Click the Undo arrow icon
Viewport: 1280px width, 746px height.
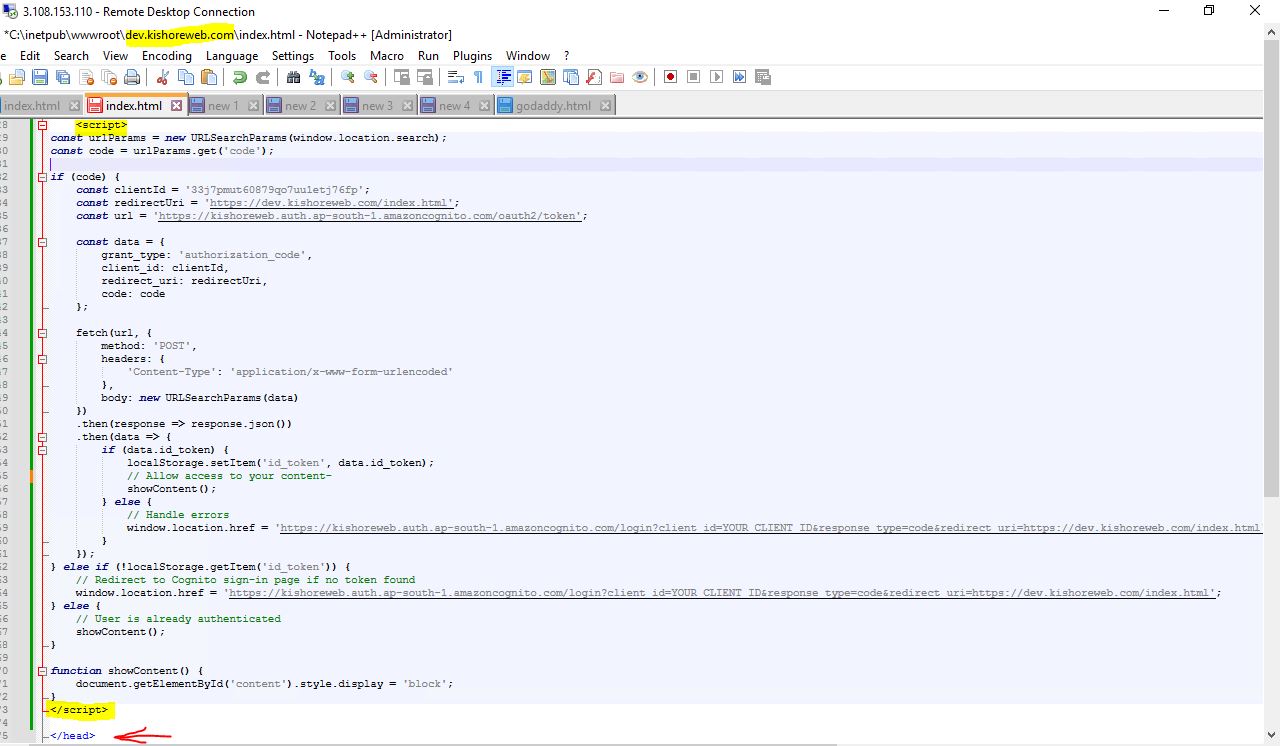click(x=240, y=78)
